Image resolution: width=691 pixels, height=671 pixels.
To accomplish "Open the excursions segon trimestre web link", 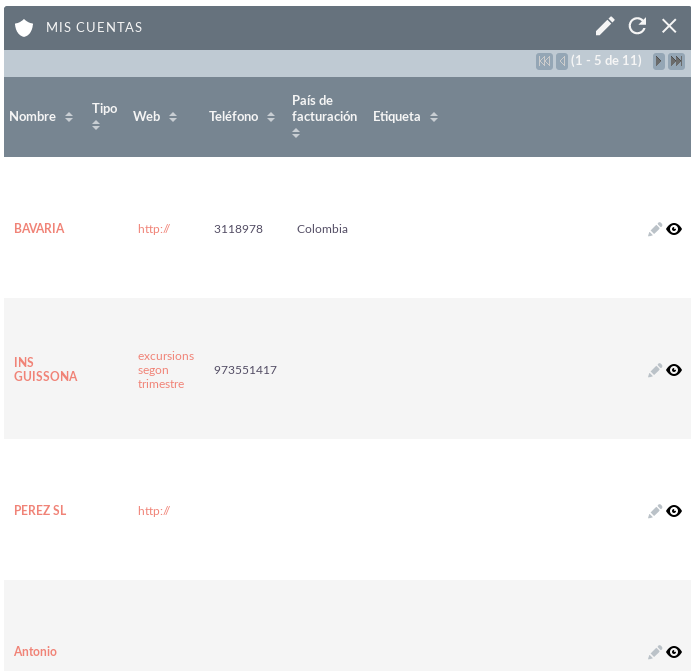I will (x=166, y=370).
